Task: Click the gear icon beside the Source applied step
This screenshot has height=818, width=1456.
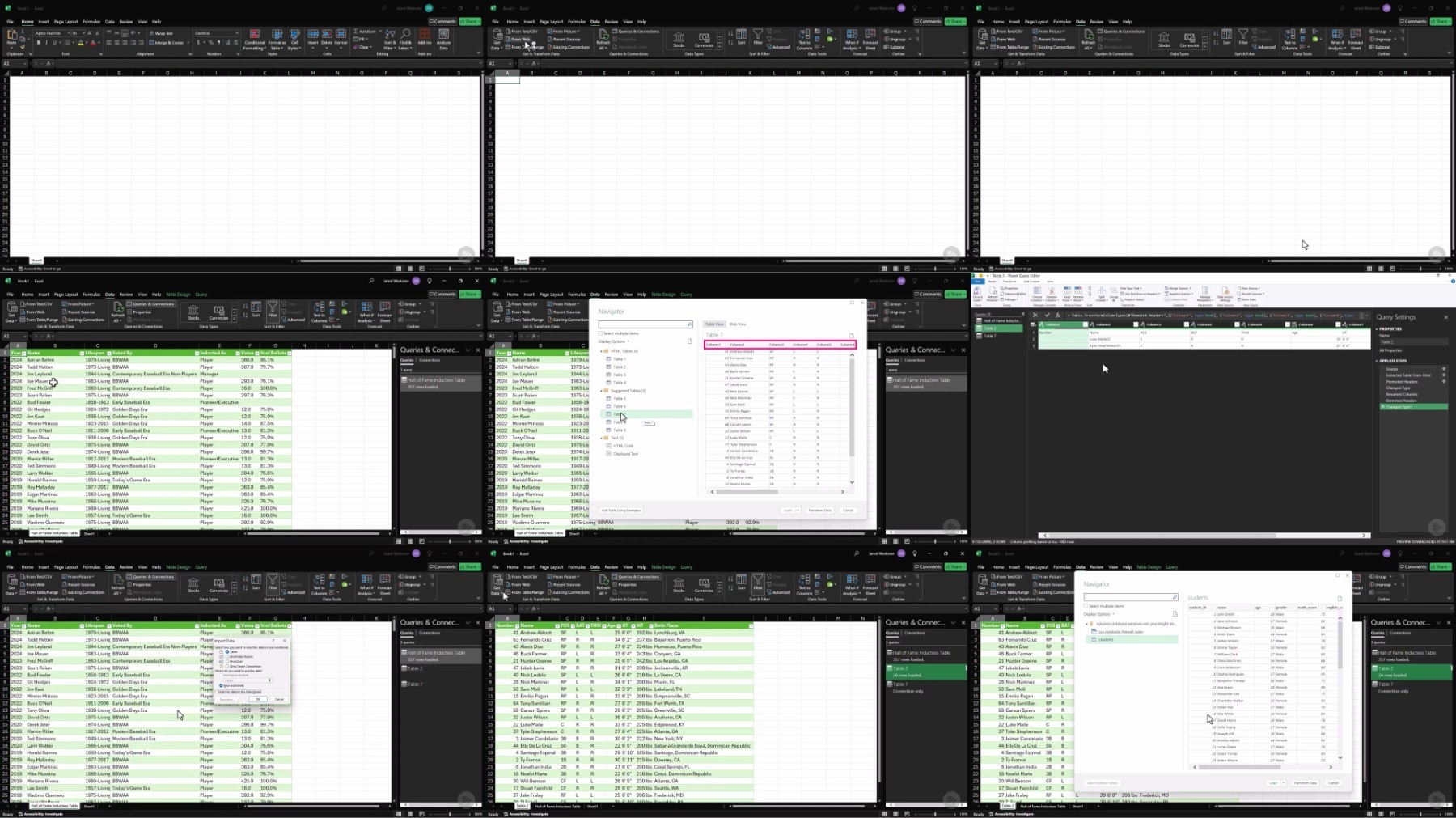Action: click(x=1444, y=369)
